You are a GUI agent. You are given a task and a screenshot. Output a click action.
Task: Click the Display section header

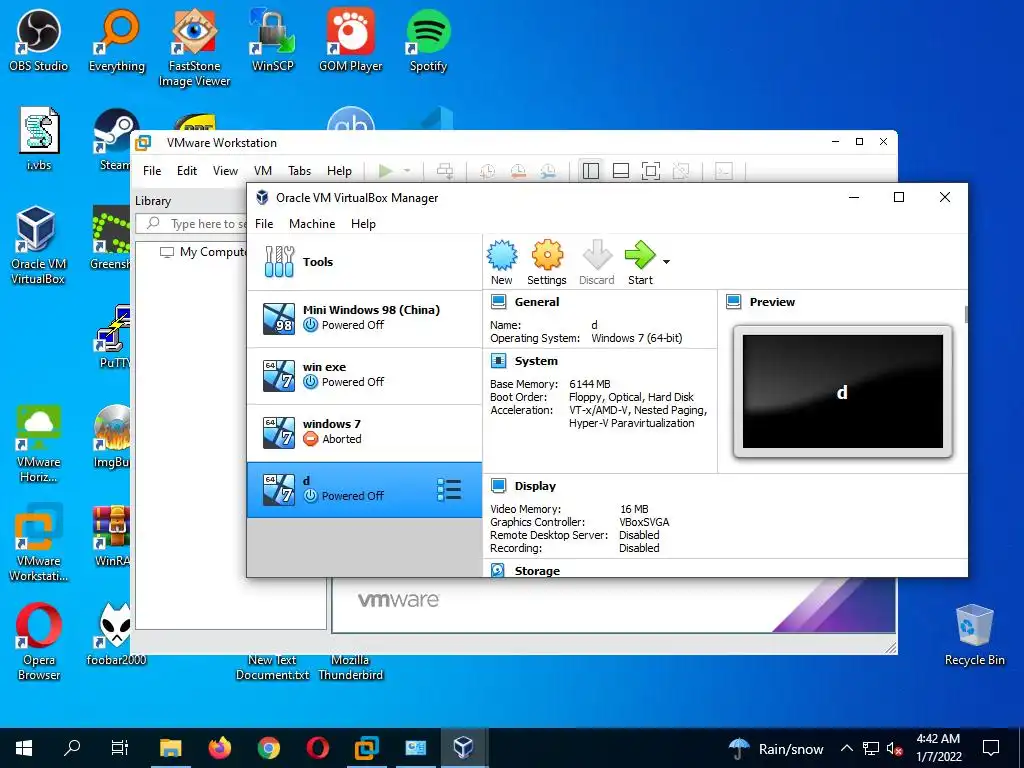[535, 486]
